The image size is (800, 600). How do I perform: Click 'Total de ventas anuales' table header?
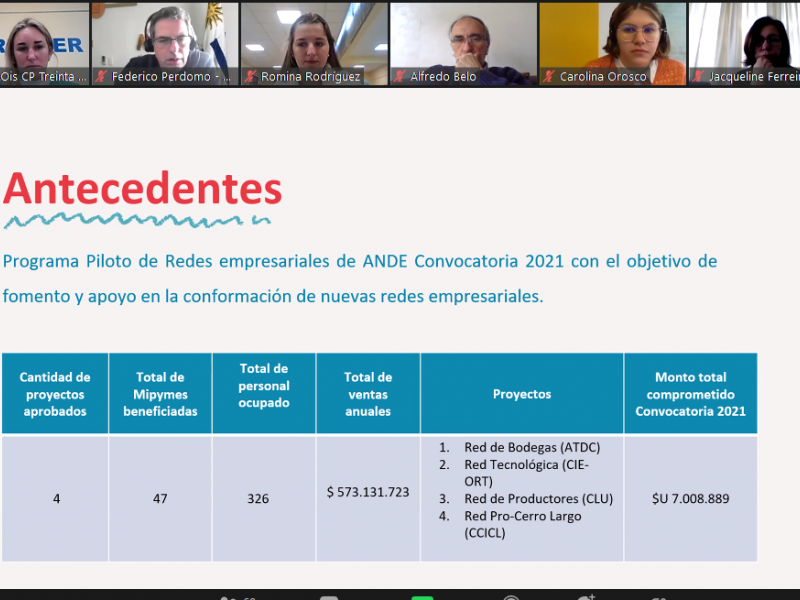368,394
